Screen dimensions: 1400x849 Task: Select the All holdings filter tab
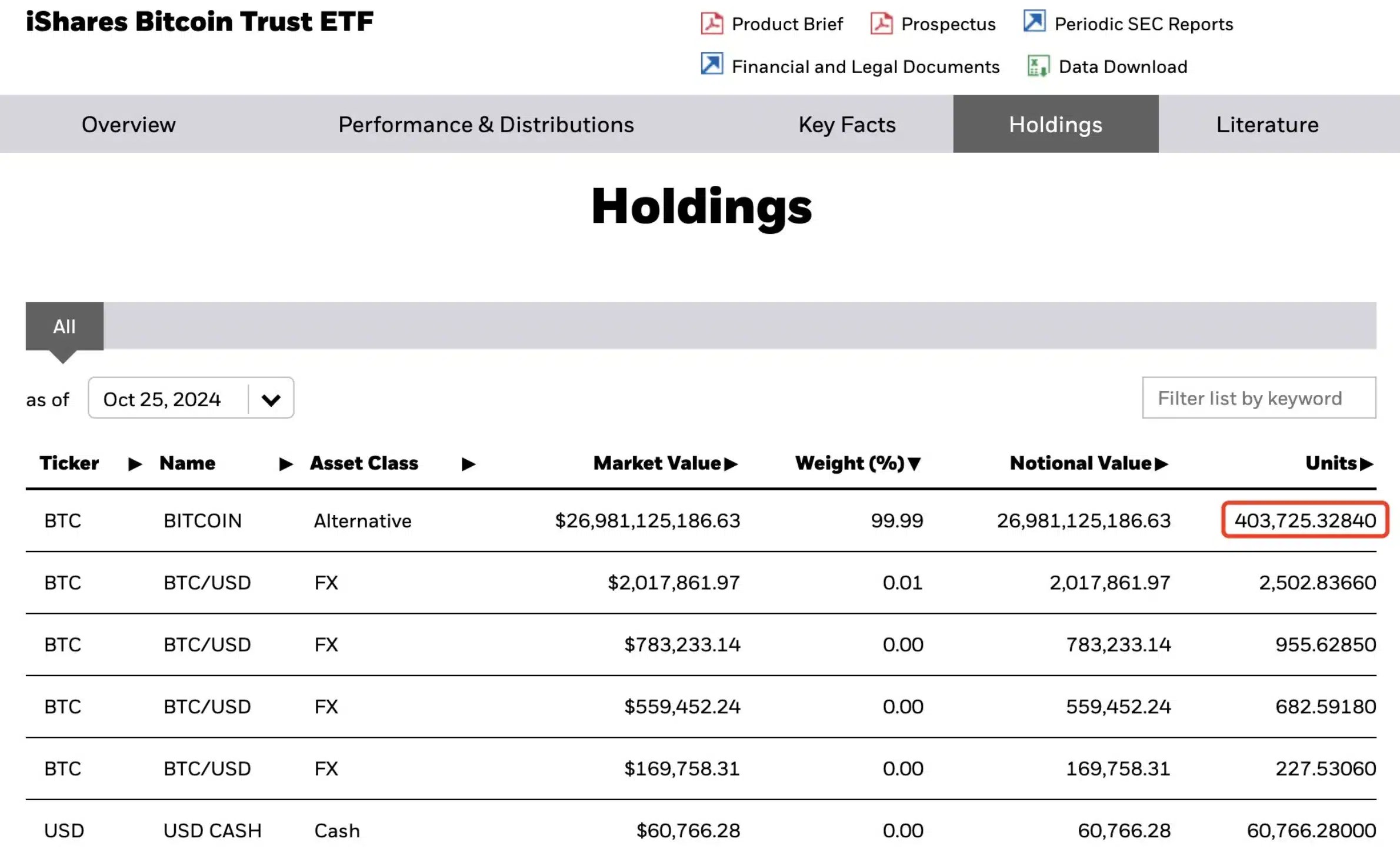tap(64, 326)
